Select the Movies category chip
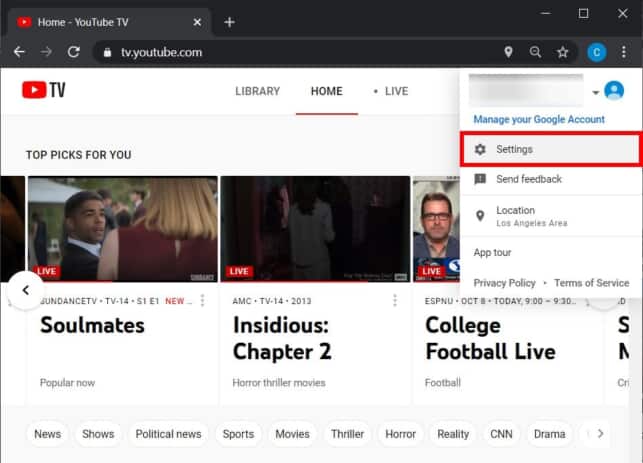This screenshot has height=463, width=643. tap(292, 434)
